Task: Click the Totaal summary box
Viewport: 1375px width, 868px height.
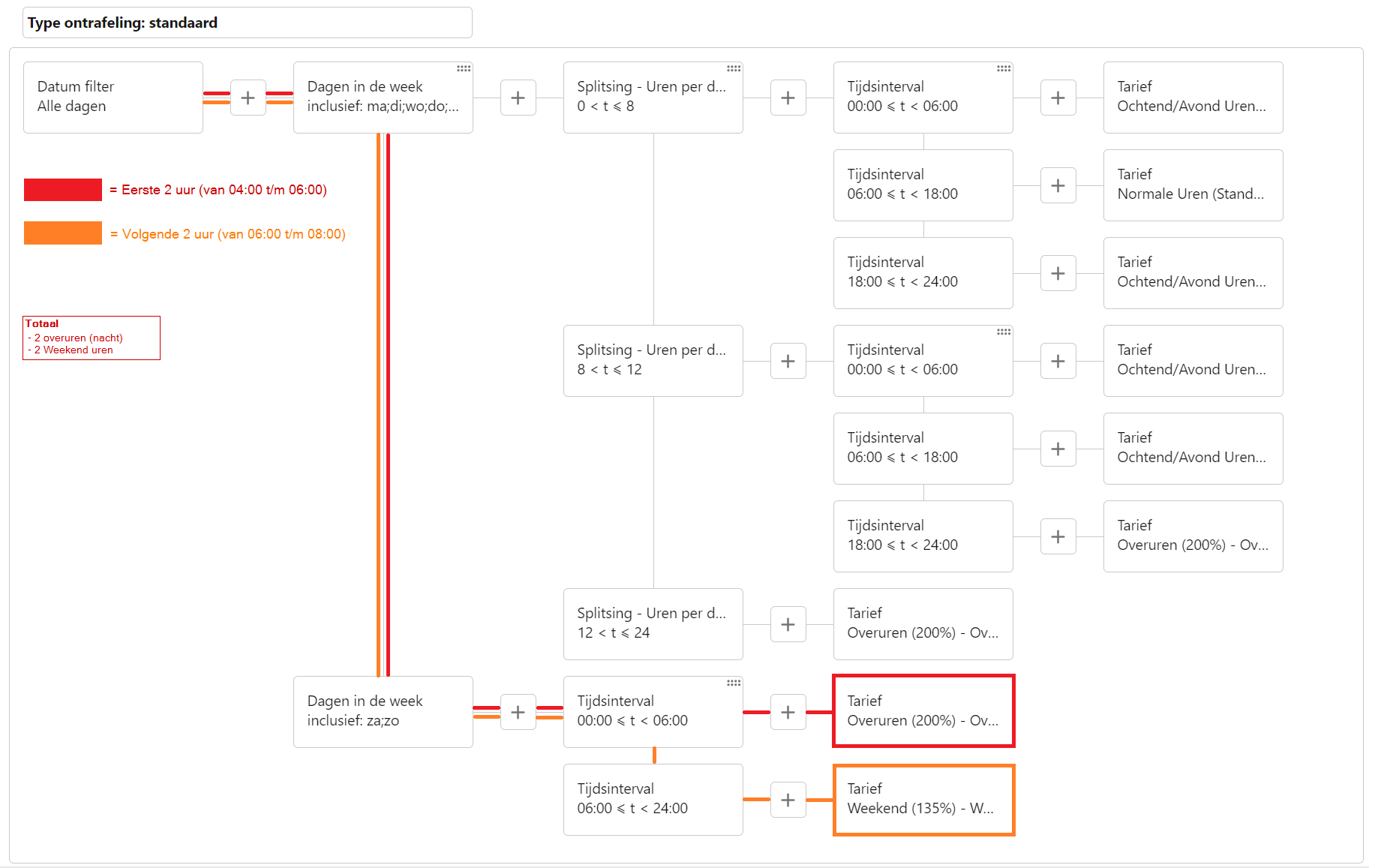Action: pos(92,338)
